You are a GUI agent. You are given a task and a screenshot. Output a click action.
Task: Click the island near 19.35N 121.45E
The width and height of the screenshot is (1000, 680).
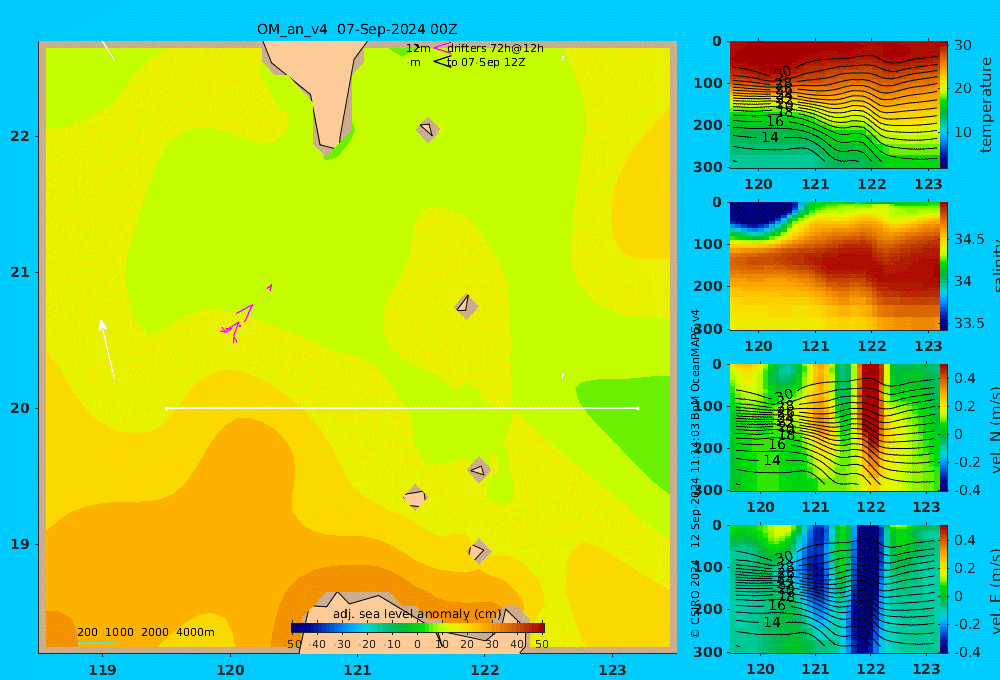[x=415, y=497]
